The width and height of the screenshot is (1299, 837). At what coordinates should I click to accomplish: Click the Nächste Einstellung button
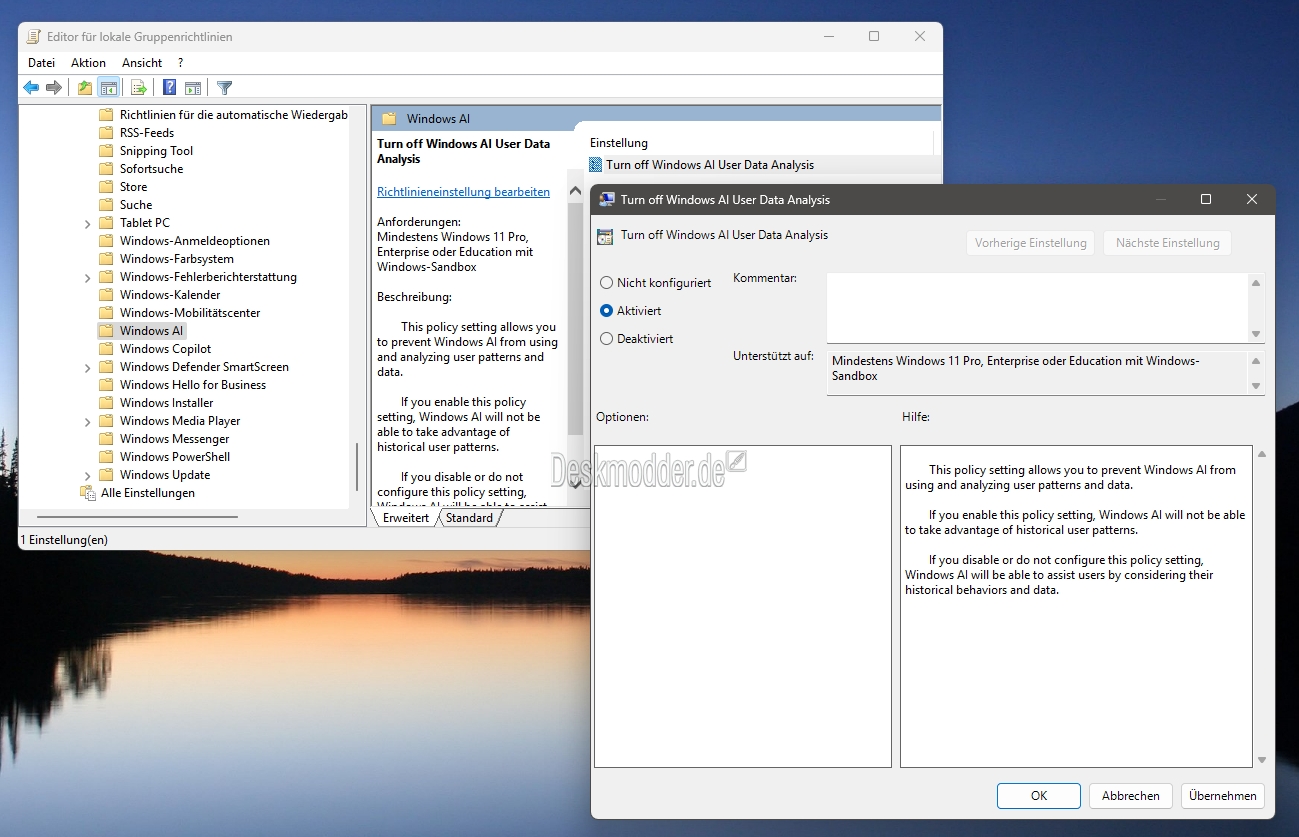coord(1168,243)
